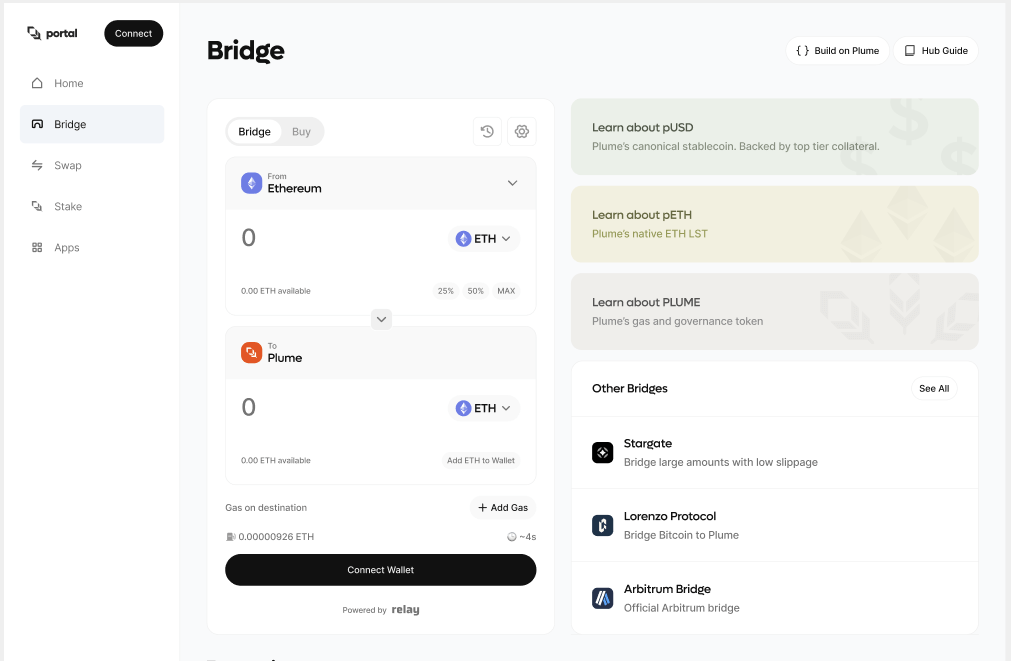This screenshot has height=661, width=1011.
Task: Click the Lorenzo Protocol icon
Action: click(x=602, y=525)
